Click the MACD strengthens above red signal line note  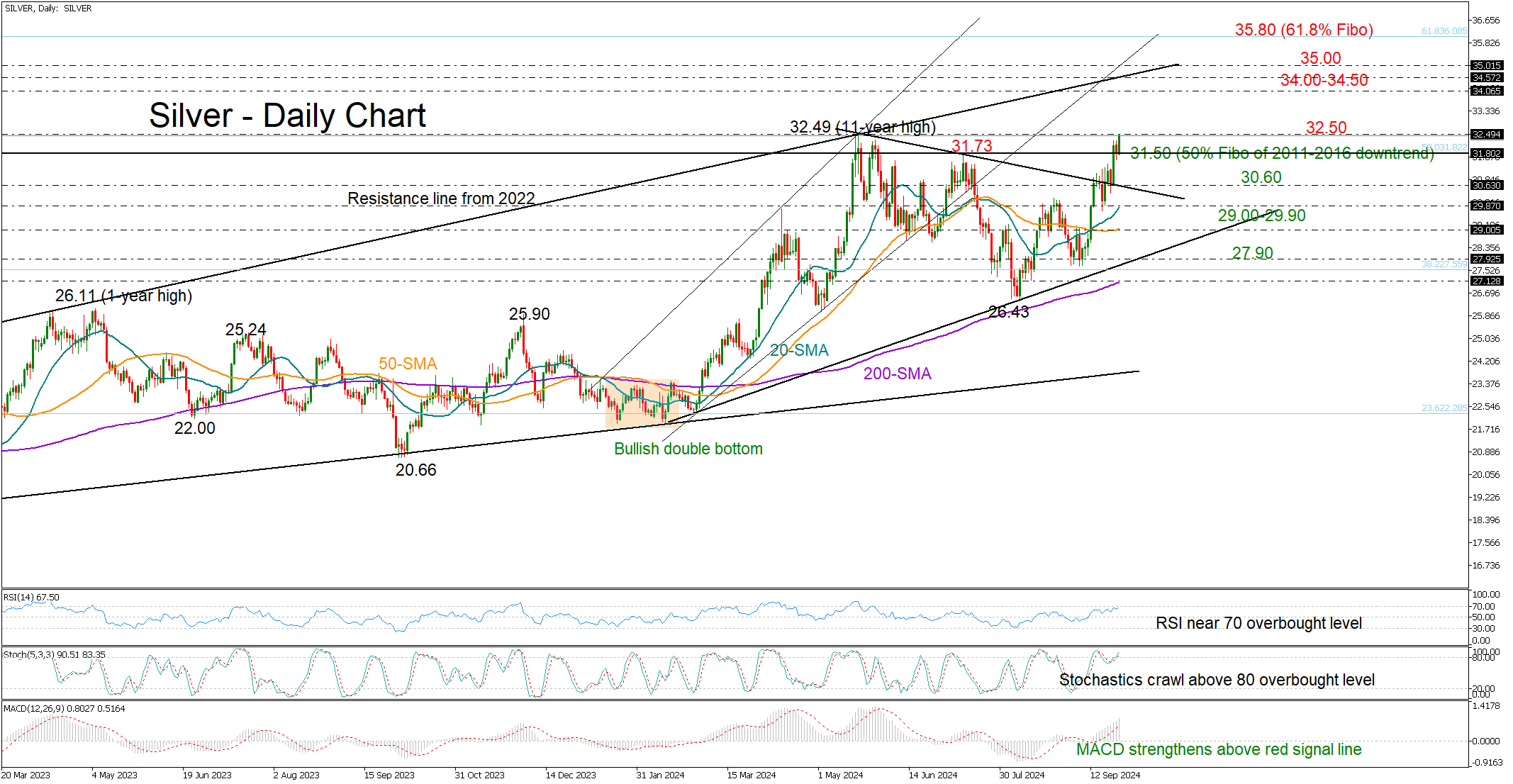pyautogui.click(x=1218, y=749)
